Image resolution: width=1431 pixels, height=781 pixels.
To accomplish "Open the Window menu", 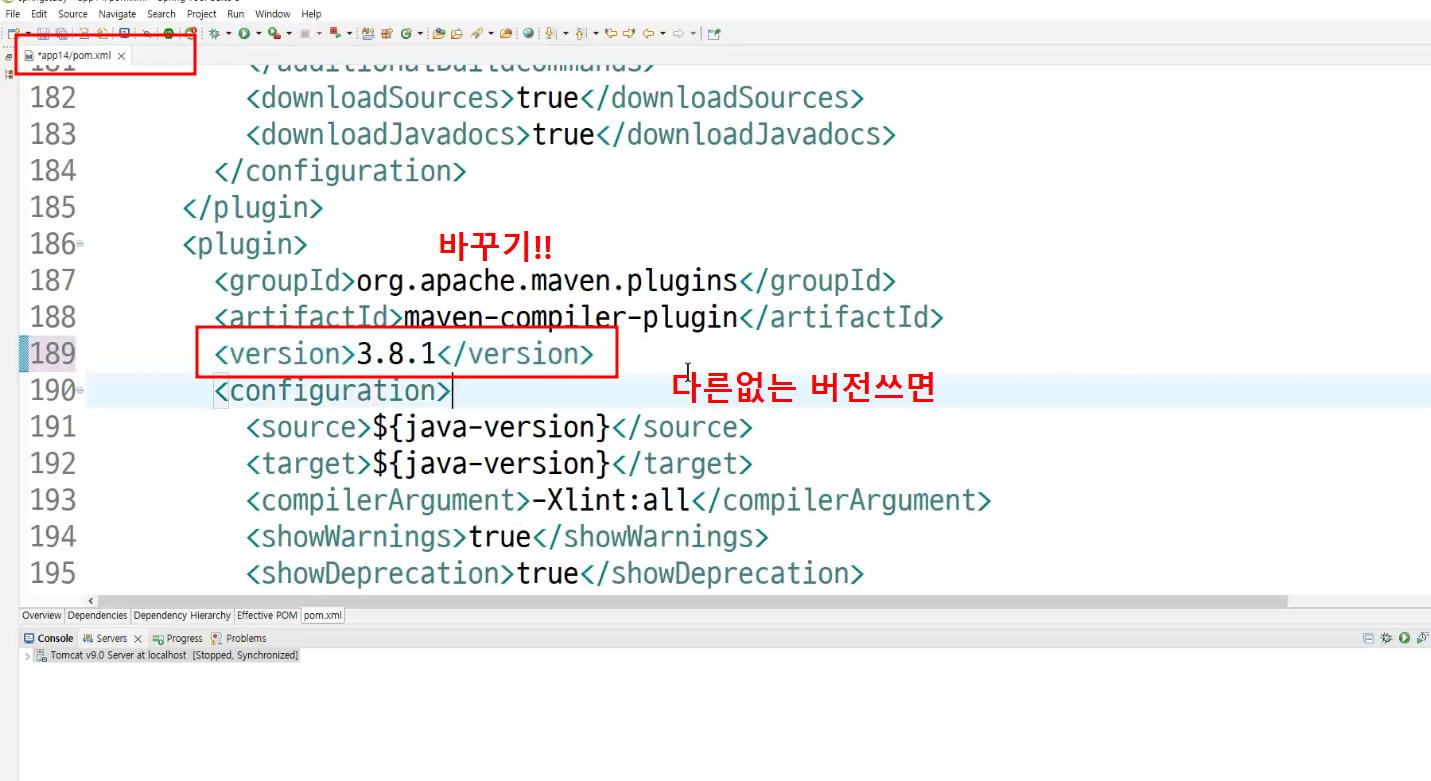I will click(273, 14).
